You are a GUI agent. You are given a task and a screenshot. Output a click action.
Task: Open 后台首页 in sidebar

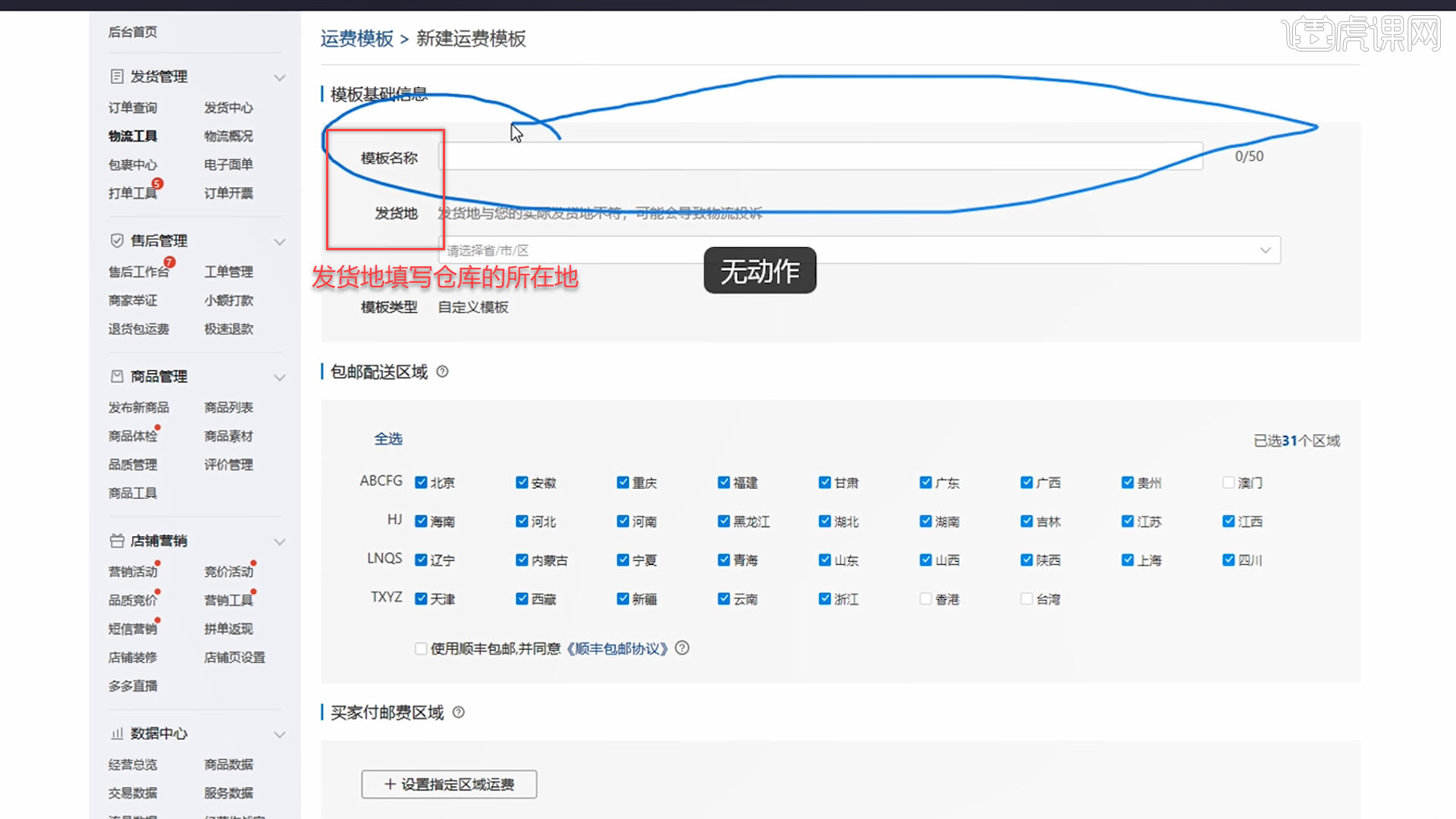click(x=133, y=32)
